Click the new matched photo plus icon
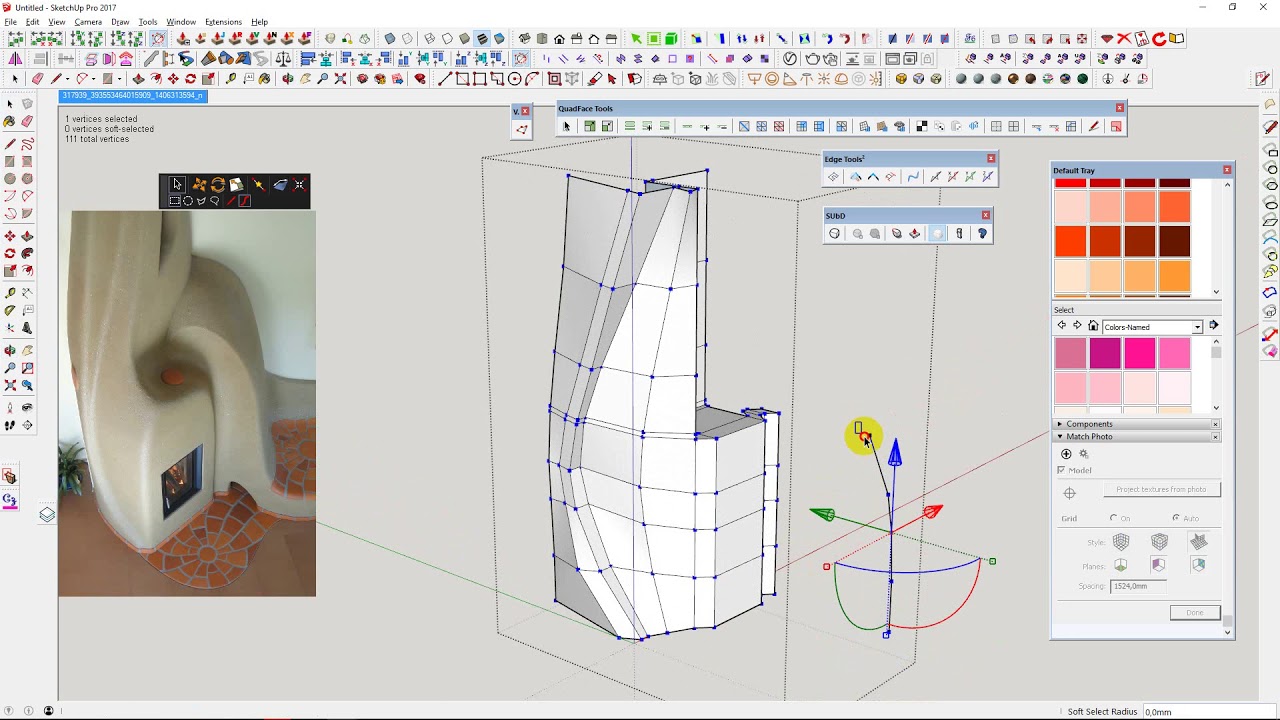Screen dimensions: 1280x720 pyautogui.click(x=1066, y=454)
